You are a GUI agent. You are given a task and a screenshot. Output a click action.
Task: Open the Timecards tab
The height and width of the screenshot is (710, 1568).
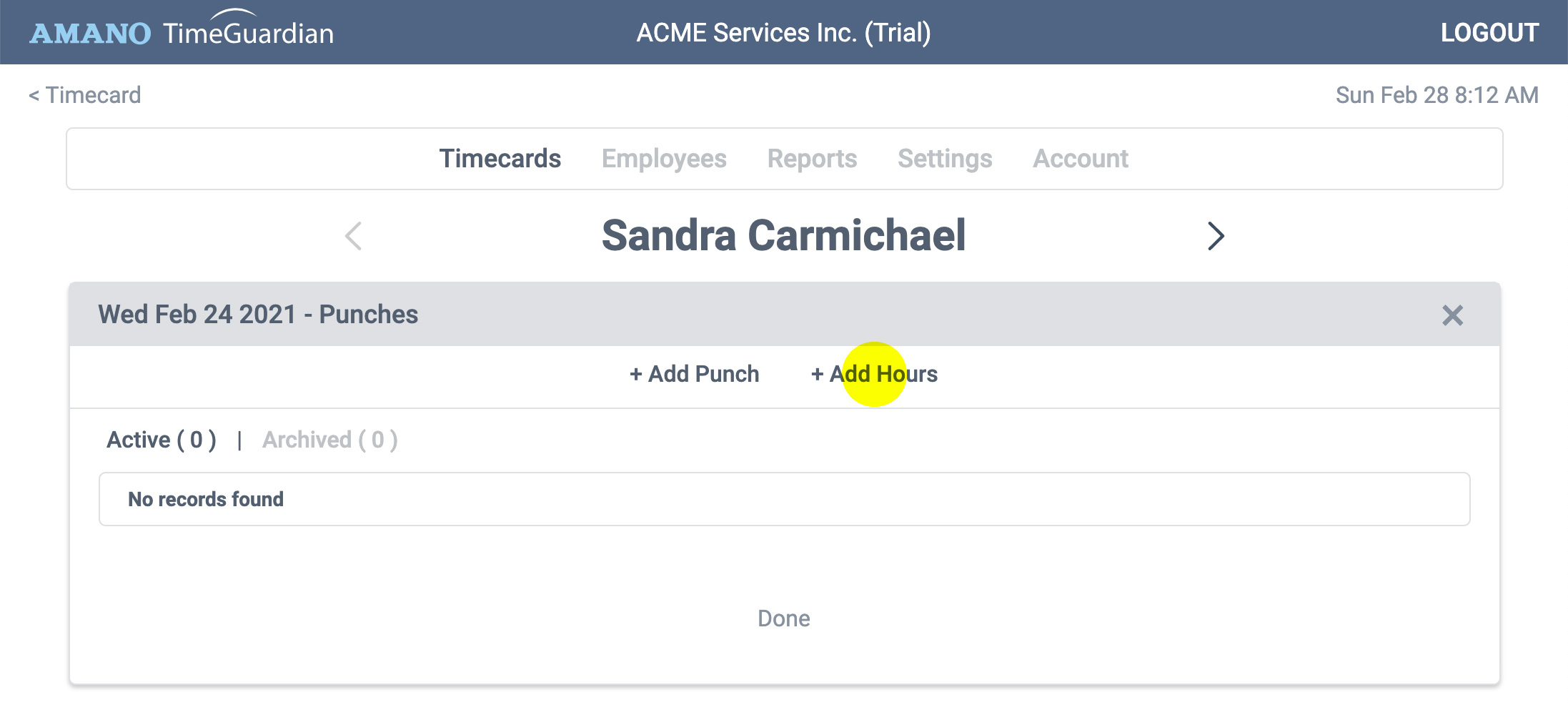tap(500, 159)
